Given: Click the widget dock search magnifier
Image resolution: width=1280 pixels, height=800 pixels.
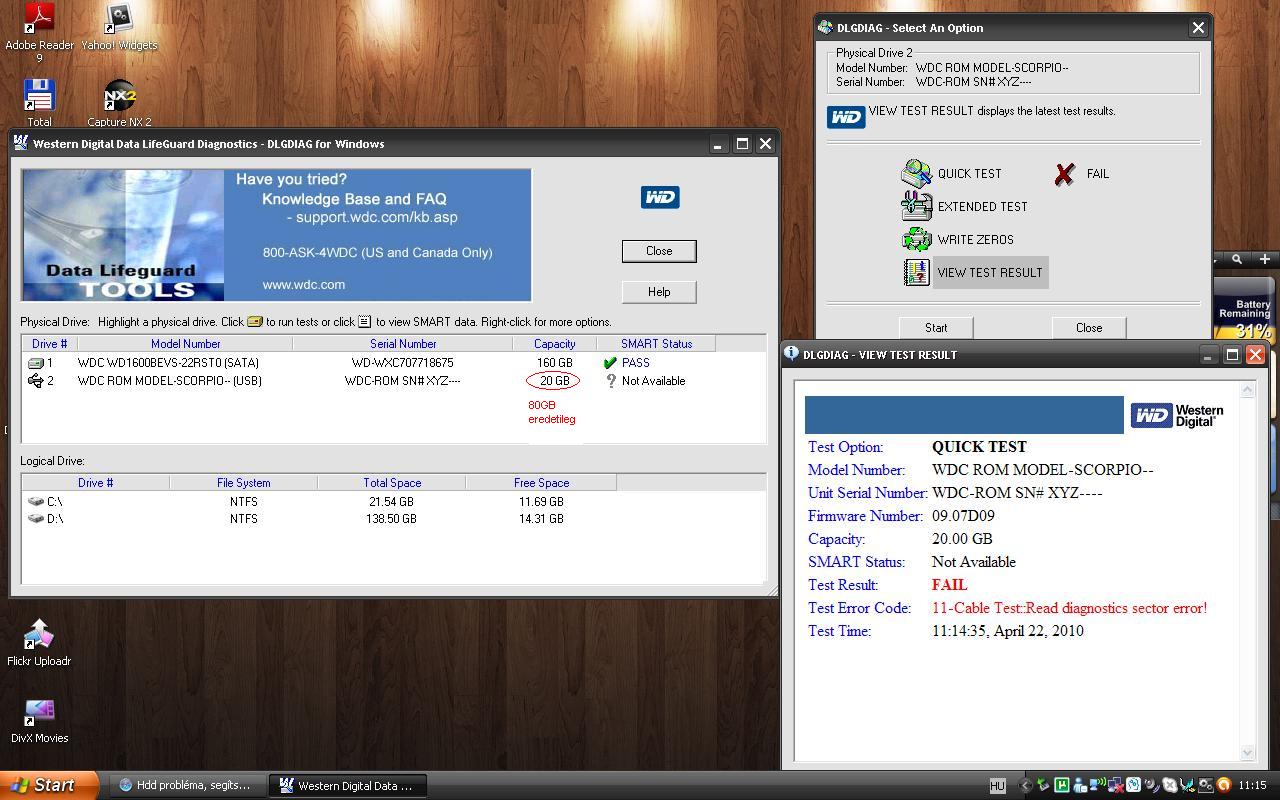Looking at the screenshot, I should click(x=1237, y=259).
